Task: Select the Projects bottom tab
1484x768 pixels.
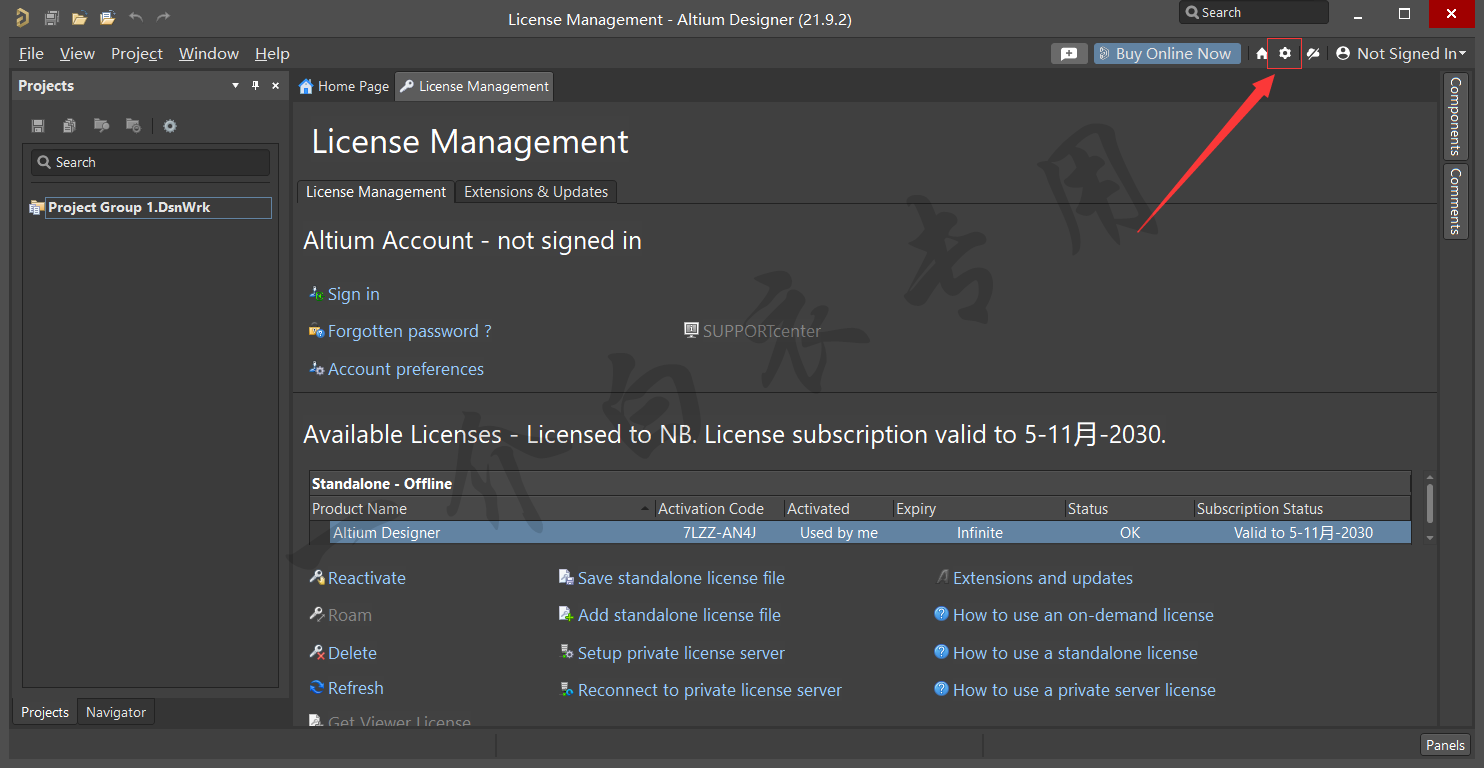Action: [x=45, y=712]
